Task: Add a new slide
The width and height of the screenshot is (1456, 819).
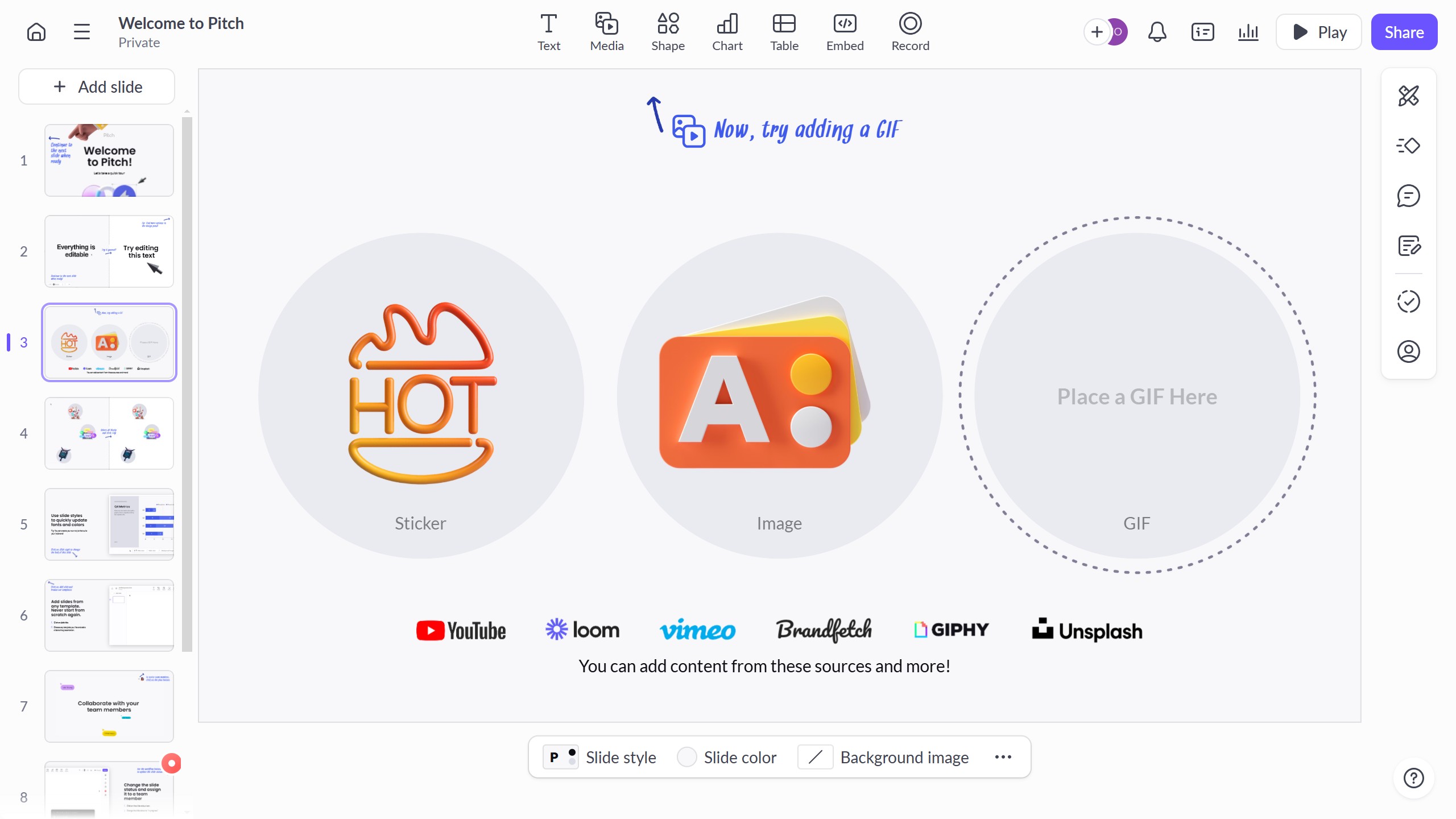Action: point(97,86)
